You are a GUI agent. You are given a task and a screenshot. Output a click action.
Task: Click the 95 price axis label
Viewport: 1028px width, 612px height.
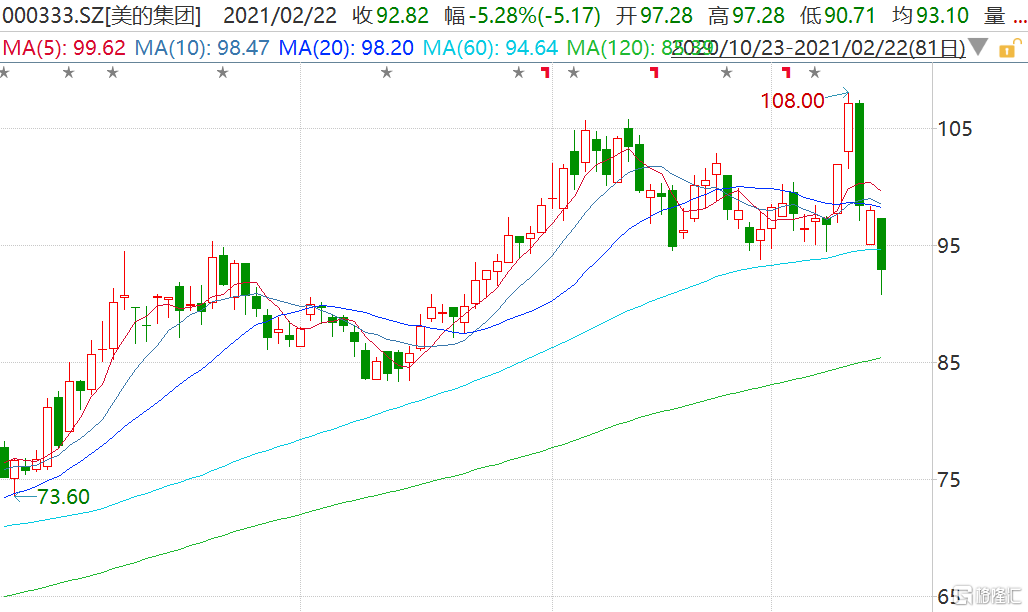949,246
